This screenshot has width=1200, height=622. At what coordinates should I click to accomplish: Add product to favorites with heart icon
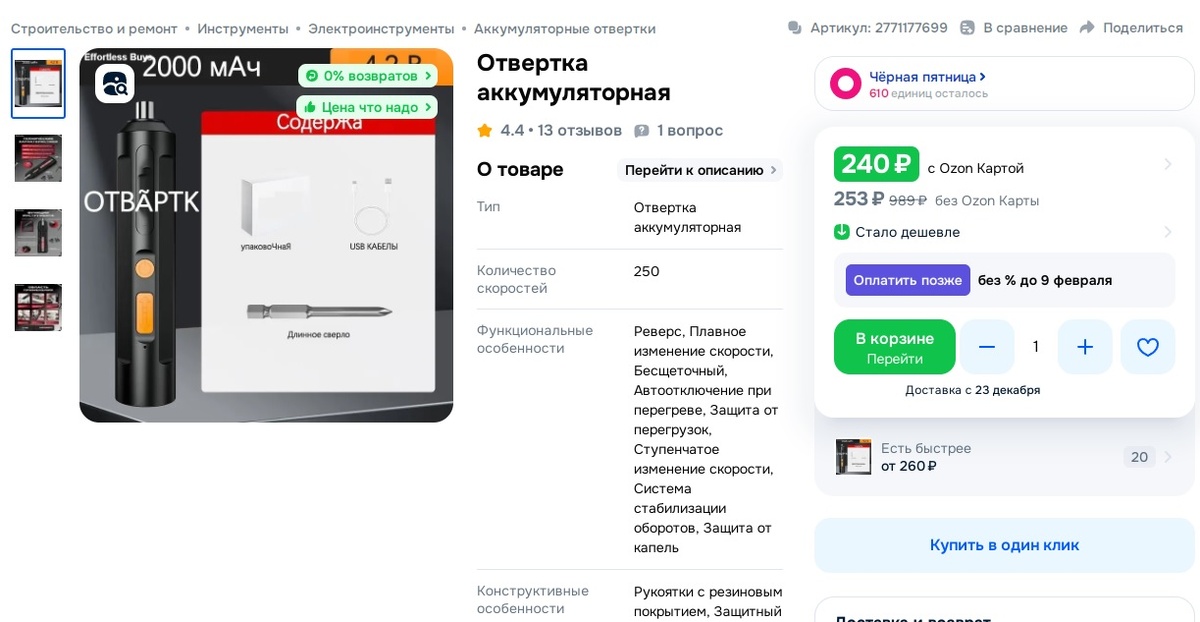click(x=1148, y=347)
